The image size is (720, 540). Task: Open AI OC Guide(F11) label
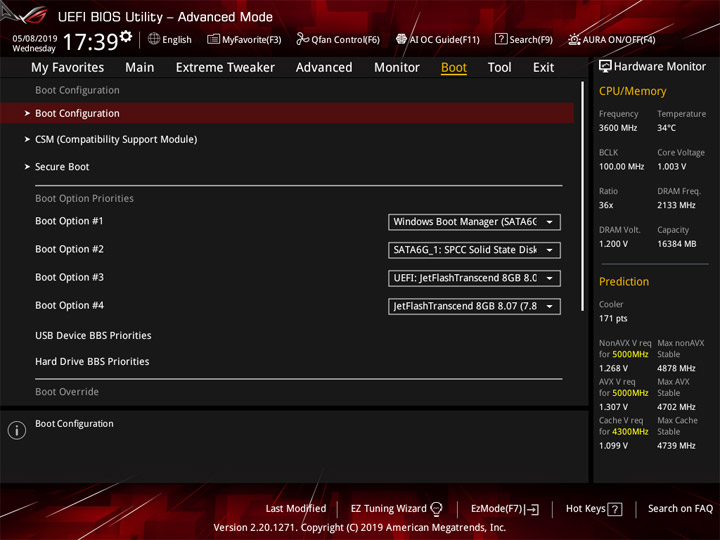point(444,40)
